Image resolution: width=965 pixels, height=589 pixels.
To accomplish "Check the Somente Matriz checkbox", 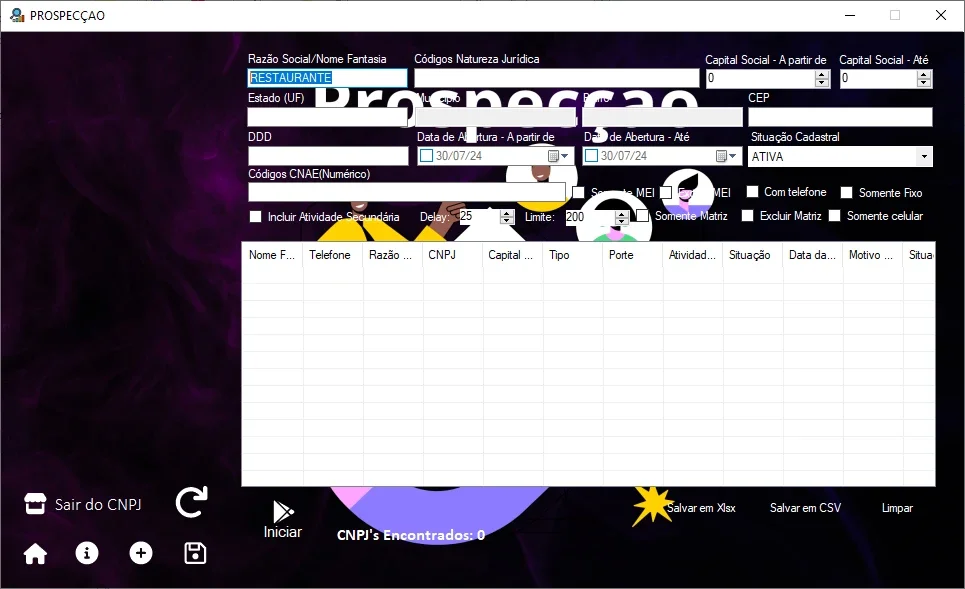I will coord(643,215).
